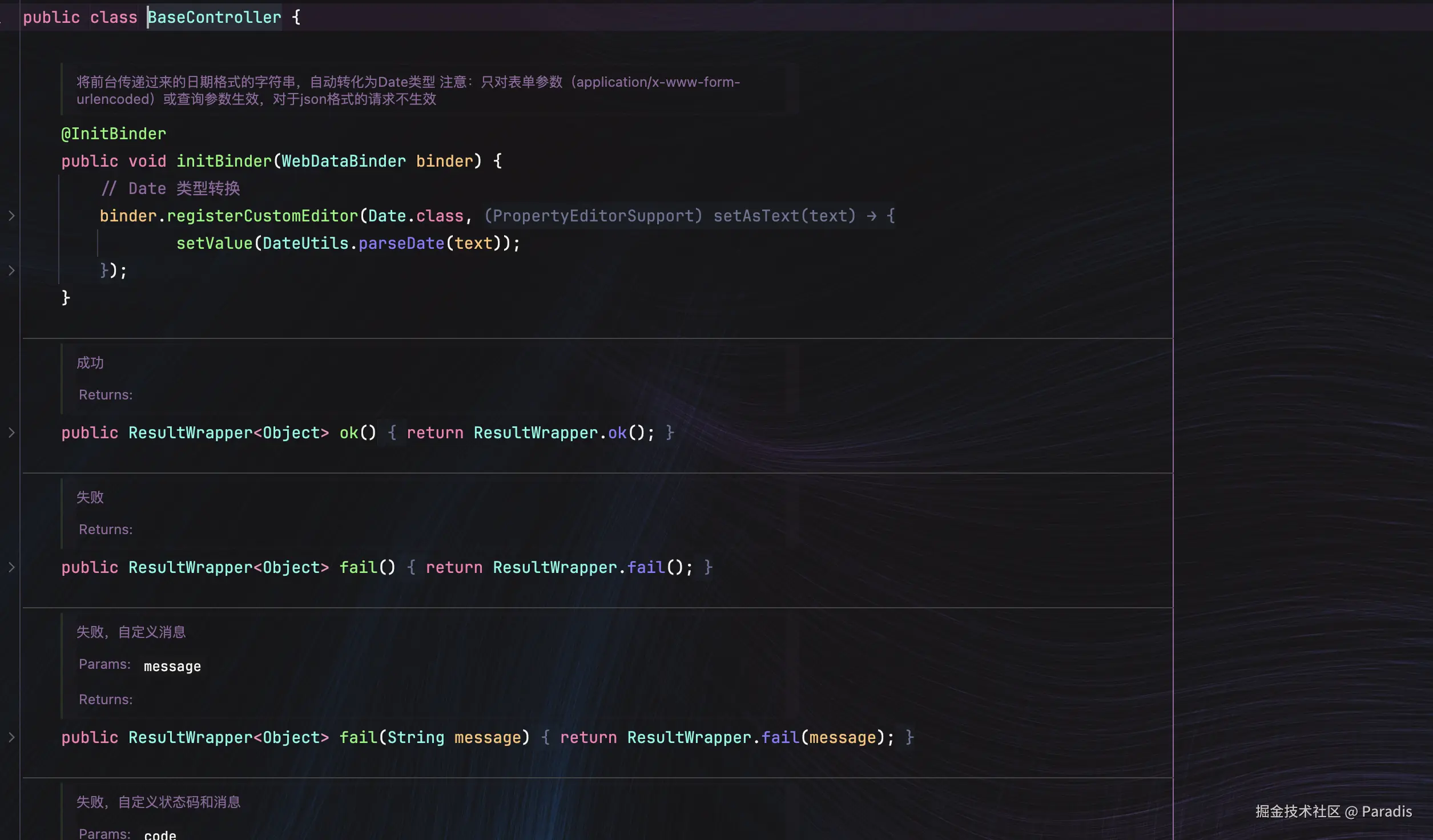
Task: Click the BaseController class name
Action: coord(214,17)
